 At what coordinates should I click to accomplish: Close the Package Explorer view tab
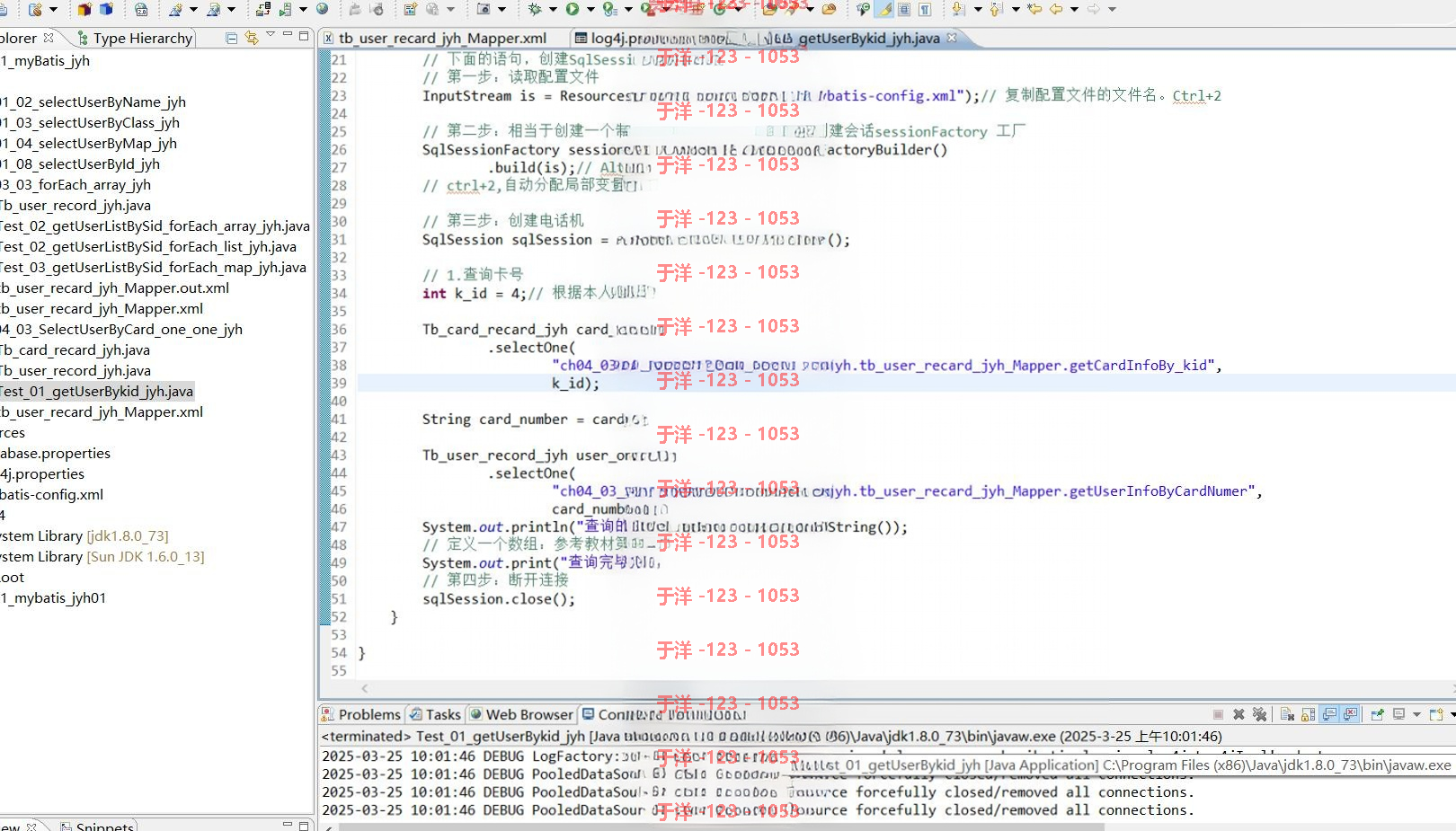click(49, 38)
